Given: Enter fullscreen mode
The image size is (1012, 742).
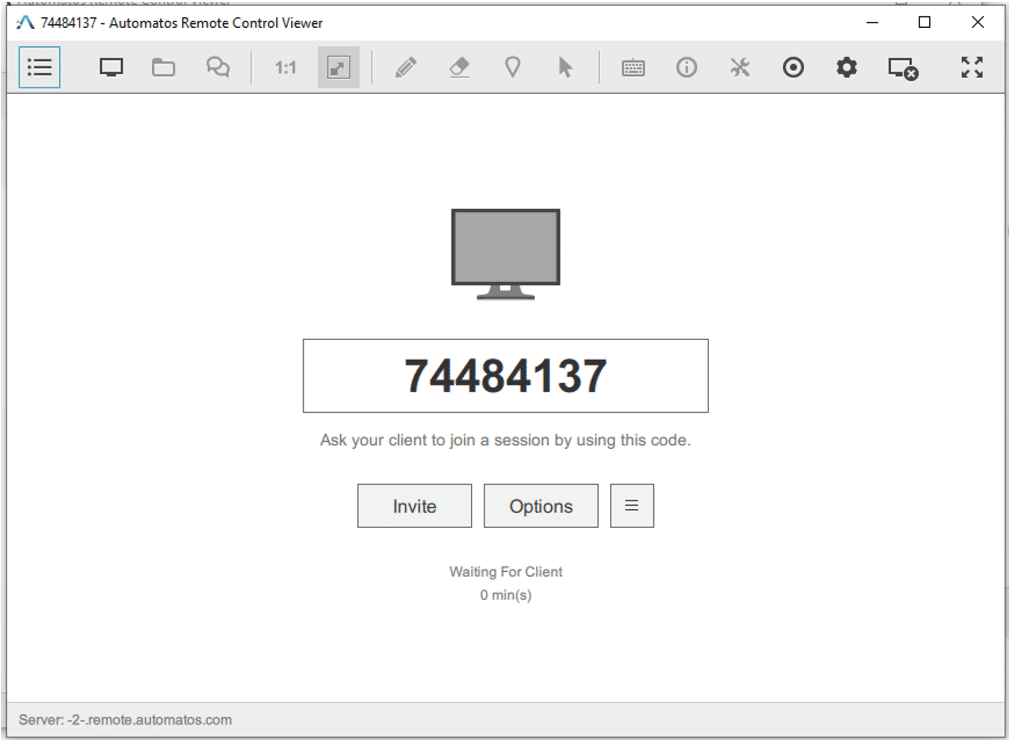Looking at the screenshot, I should coord(971,67).
